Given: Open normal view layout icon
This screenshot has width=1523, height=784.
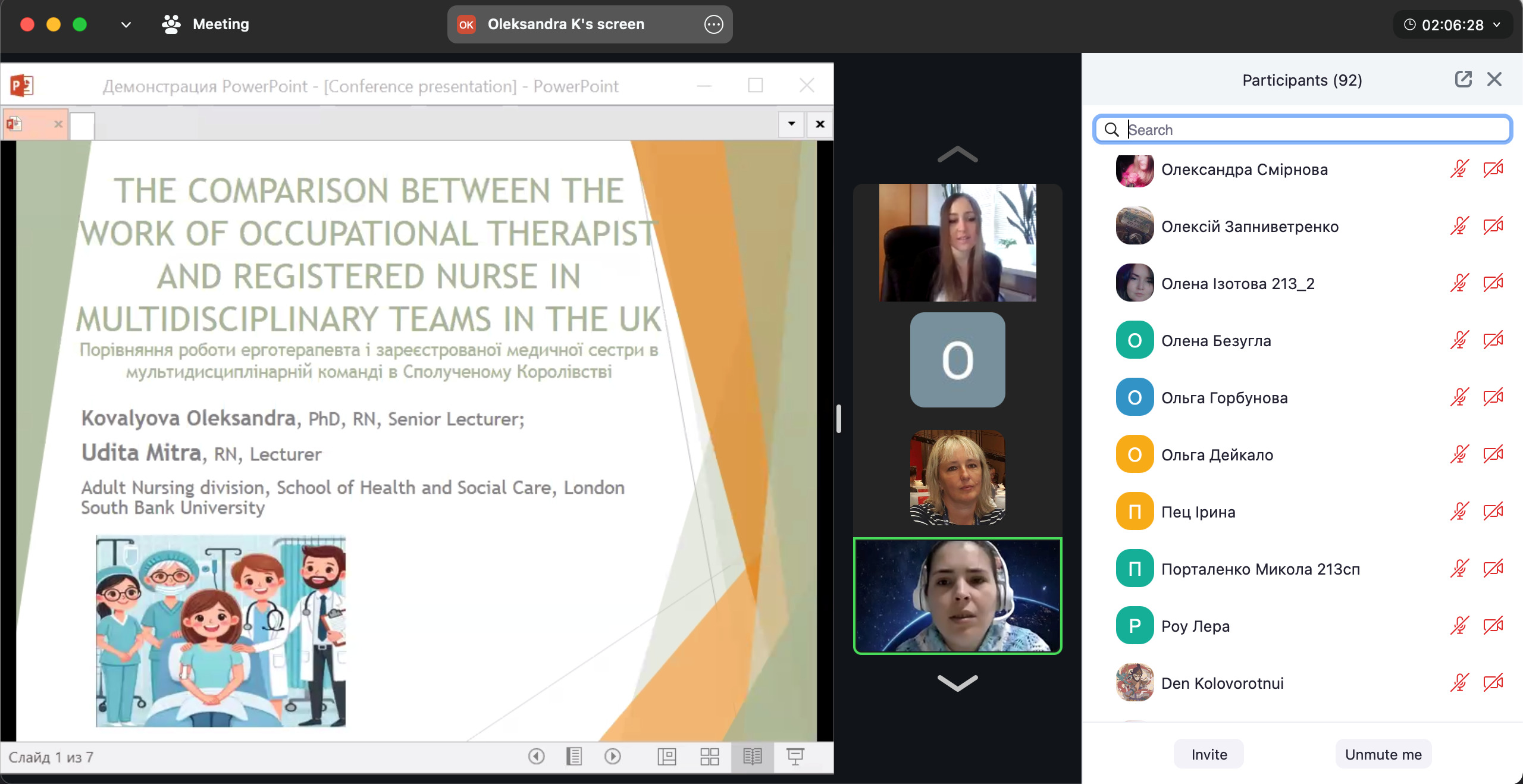Looking at the screenshot, I should 666,756.
